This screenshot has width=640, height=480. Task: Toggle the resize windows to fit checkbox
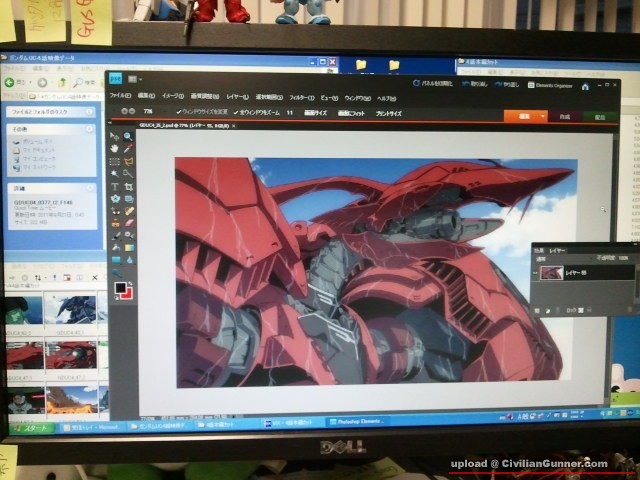[x=179, y=113]
